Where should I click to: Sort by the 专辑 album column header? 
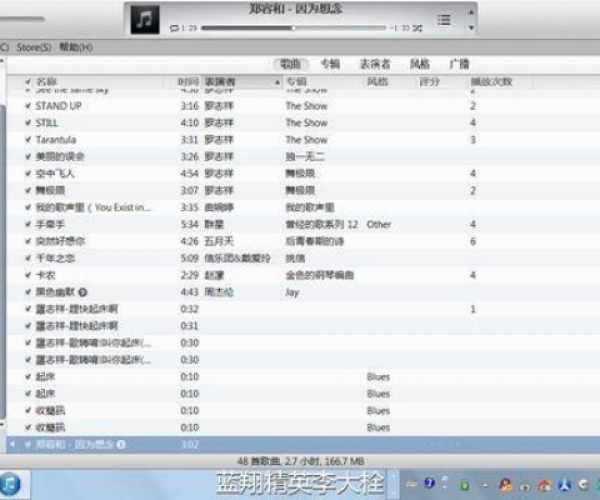(297, 81)
